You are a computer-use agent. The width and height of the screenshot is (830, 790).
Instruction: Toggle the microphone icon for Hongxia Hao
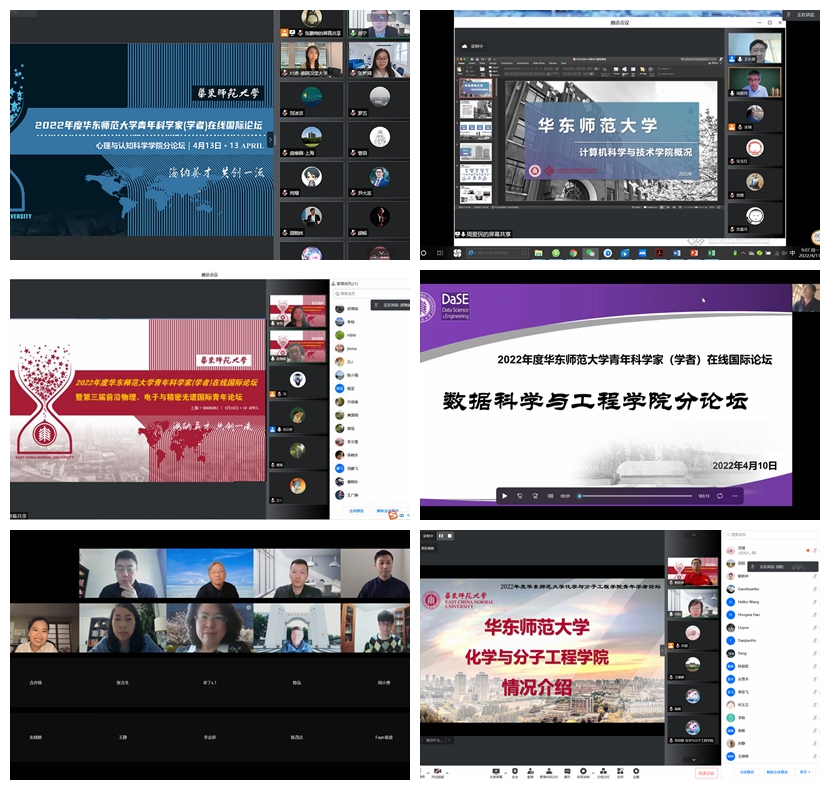(x=815, y=615)
